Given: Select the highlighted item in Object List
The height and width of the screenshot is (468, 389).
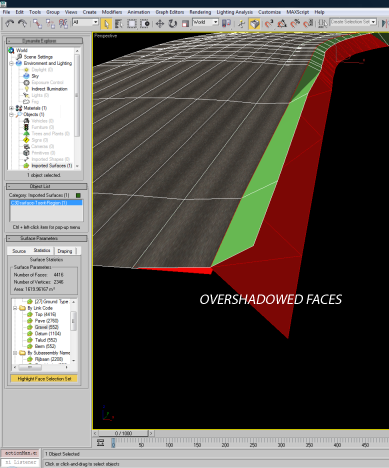Looking at the screenshot, I should point(46,203).
